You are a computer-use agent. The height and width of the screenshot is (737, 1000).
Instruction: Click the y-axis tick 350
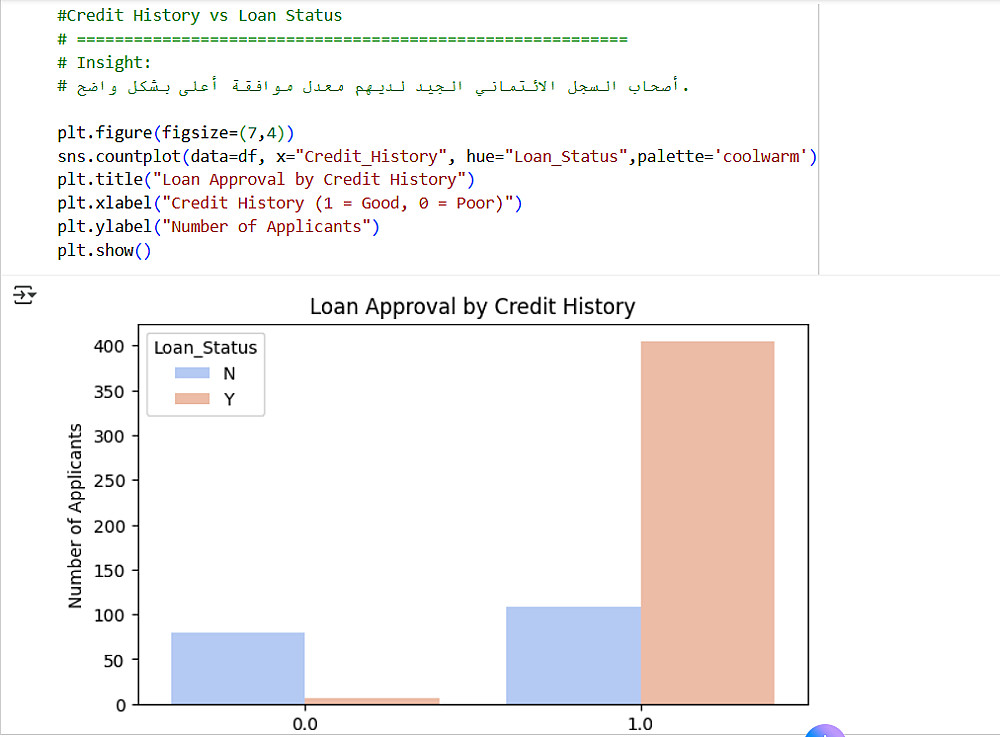pyautogui.click(x=109, y=391)
